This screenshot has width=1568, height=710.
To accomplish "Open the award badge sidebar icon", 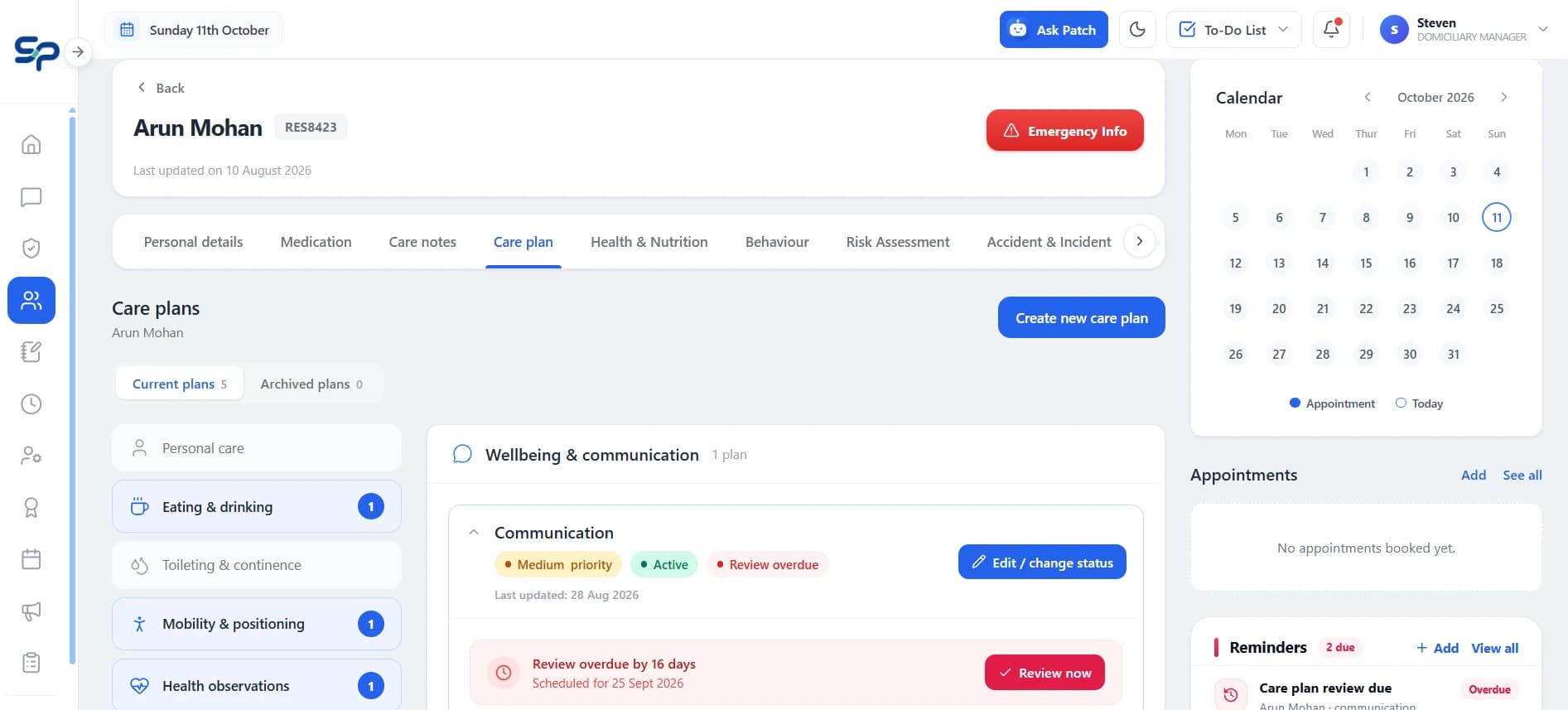I will pyautogui.click(x=31, y=508).
